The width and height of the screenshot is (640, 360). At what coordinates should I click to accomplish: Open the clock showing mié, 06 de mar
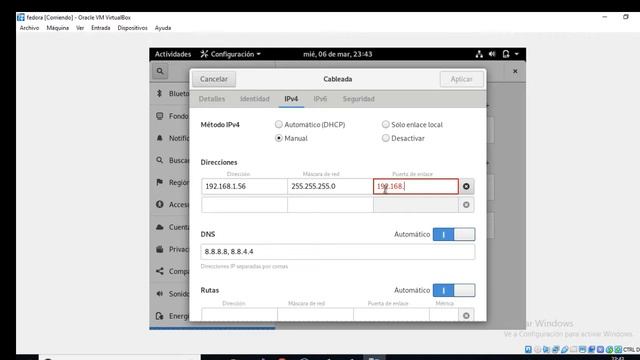338,54
